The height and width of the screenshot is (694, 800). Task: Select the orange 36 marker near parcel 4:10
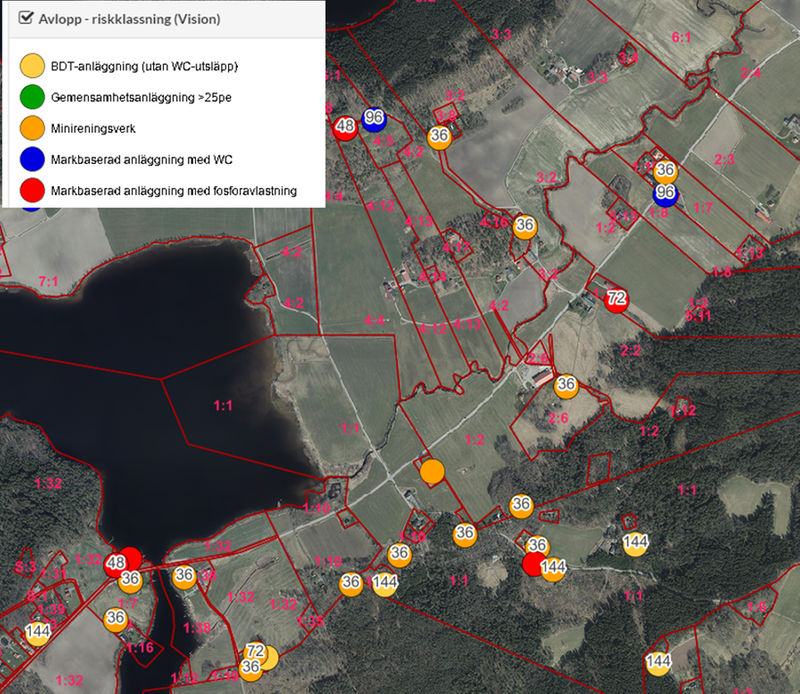point(524,226)
